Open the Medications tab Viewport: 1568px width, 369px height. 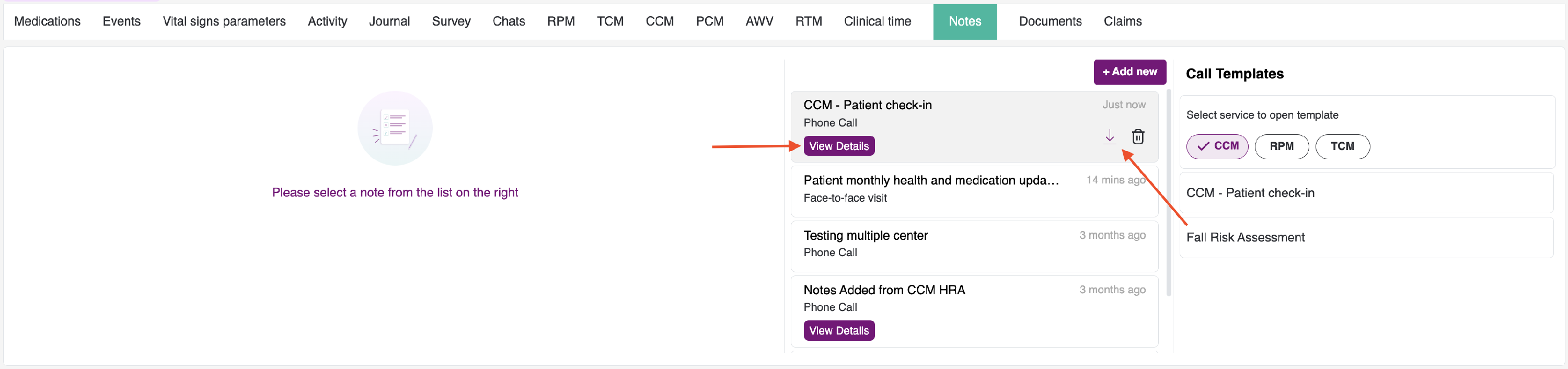[48, 21]
